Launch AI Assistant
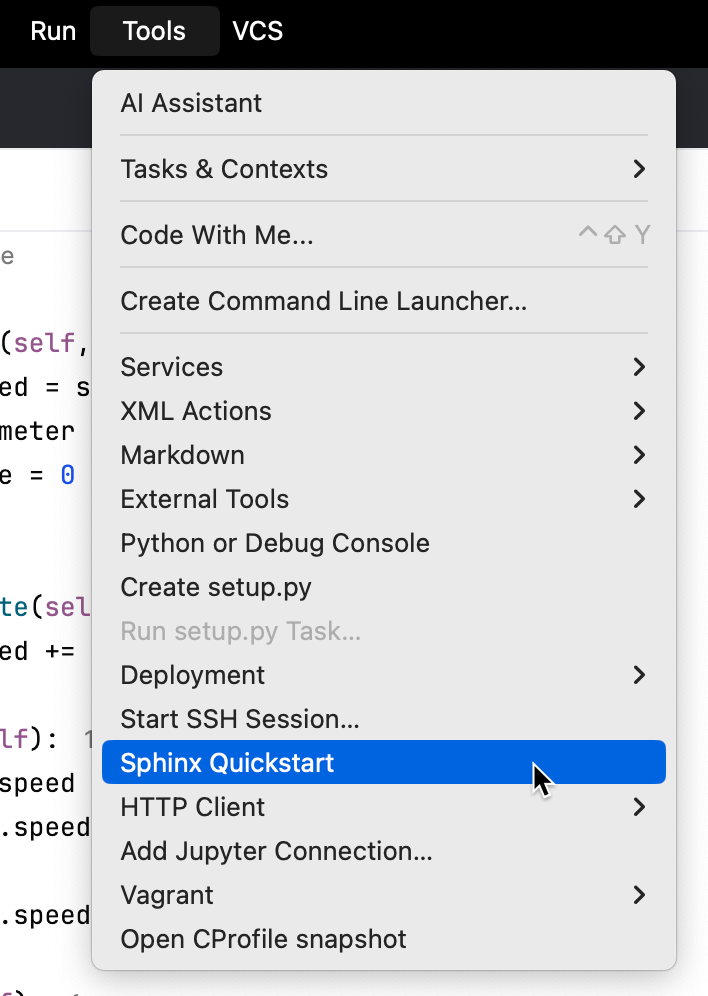 click(191, 103)
